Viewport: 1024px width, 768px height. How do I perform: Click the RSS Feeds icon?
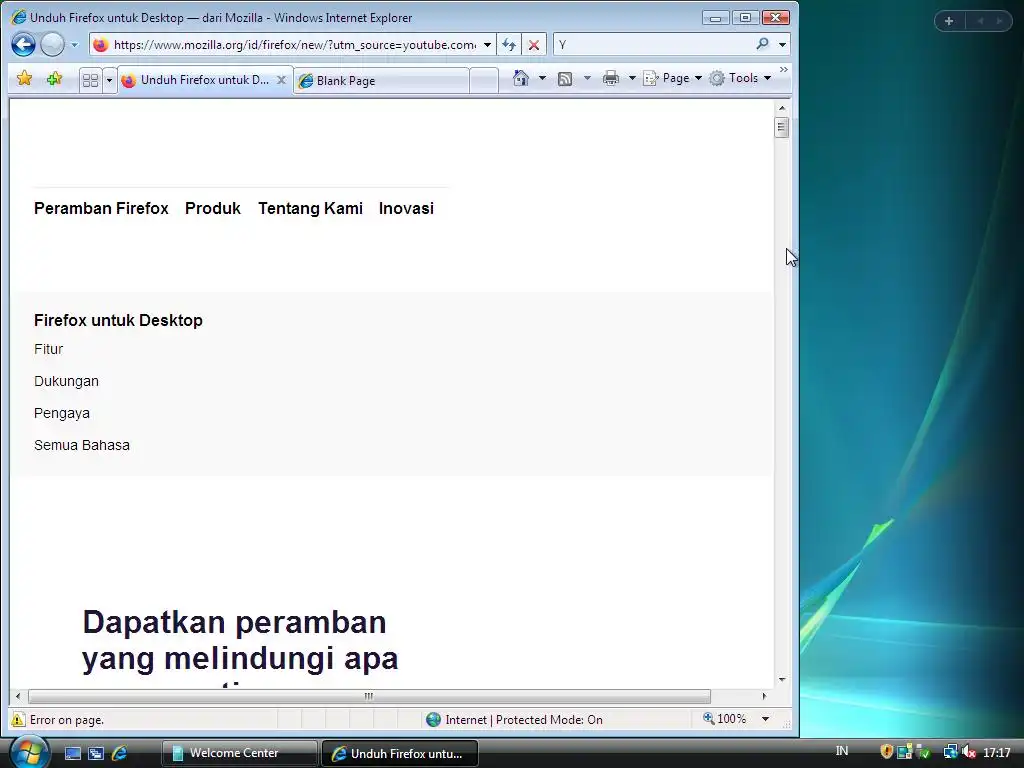click(x=565, y=79)
